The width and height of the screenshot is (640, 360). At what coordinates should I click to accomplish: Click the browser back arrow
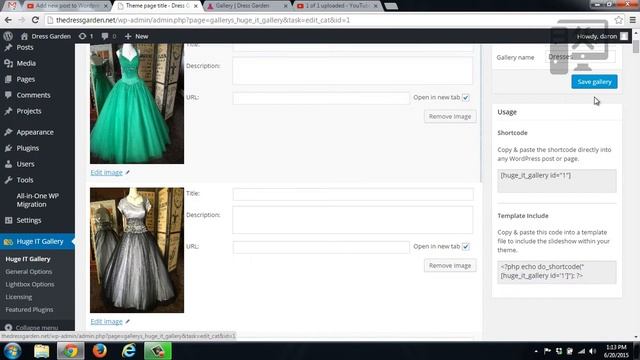pos(8,20)
